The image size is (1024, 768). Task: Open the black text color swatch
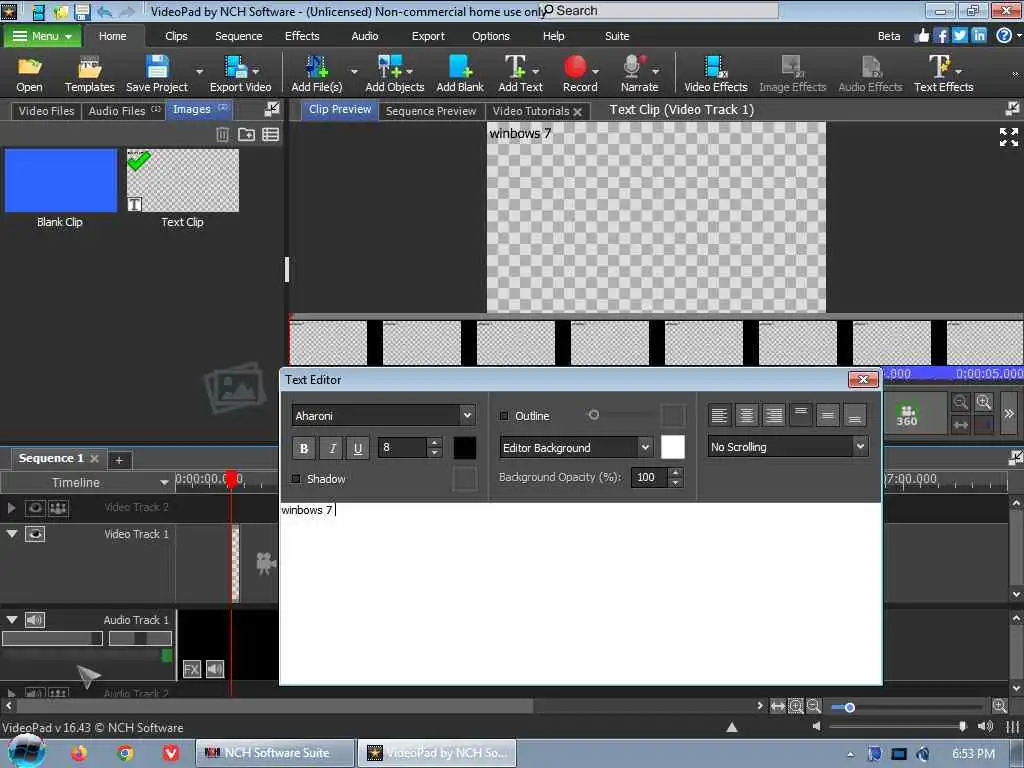point(464,448)
